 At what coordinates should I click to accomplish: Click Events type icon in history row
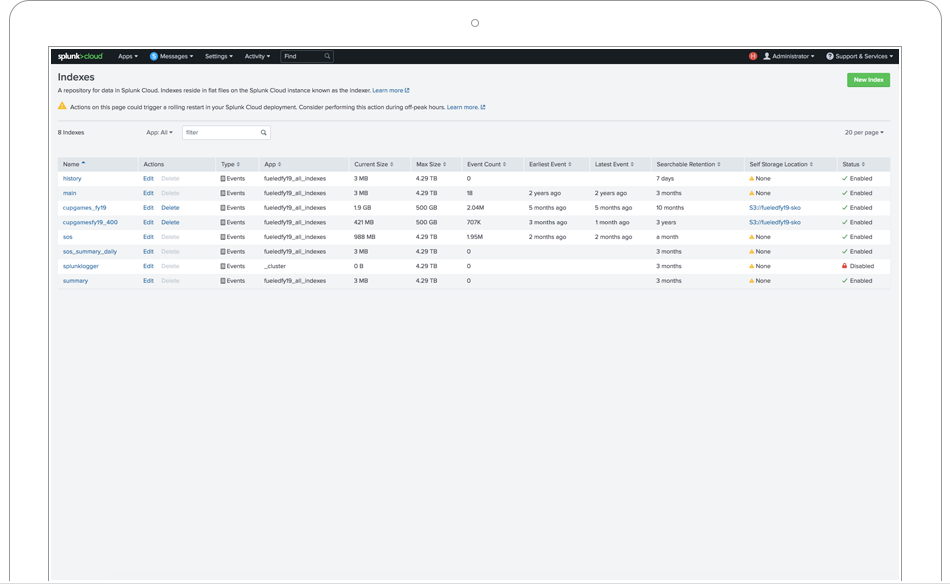[x=223, y=179]
